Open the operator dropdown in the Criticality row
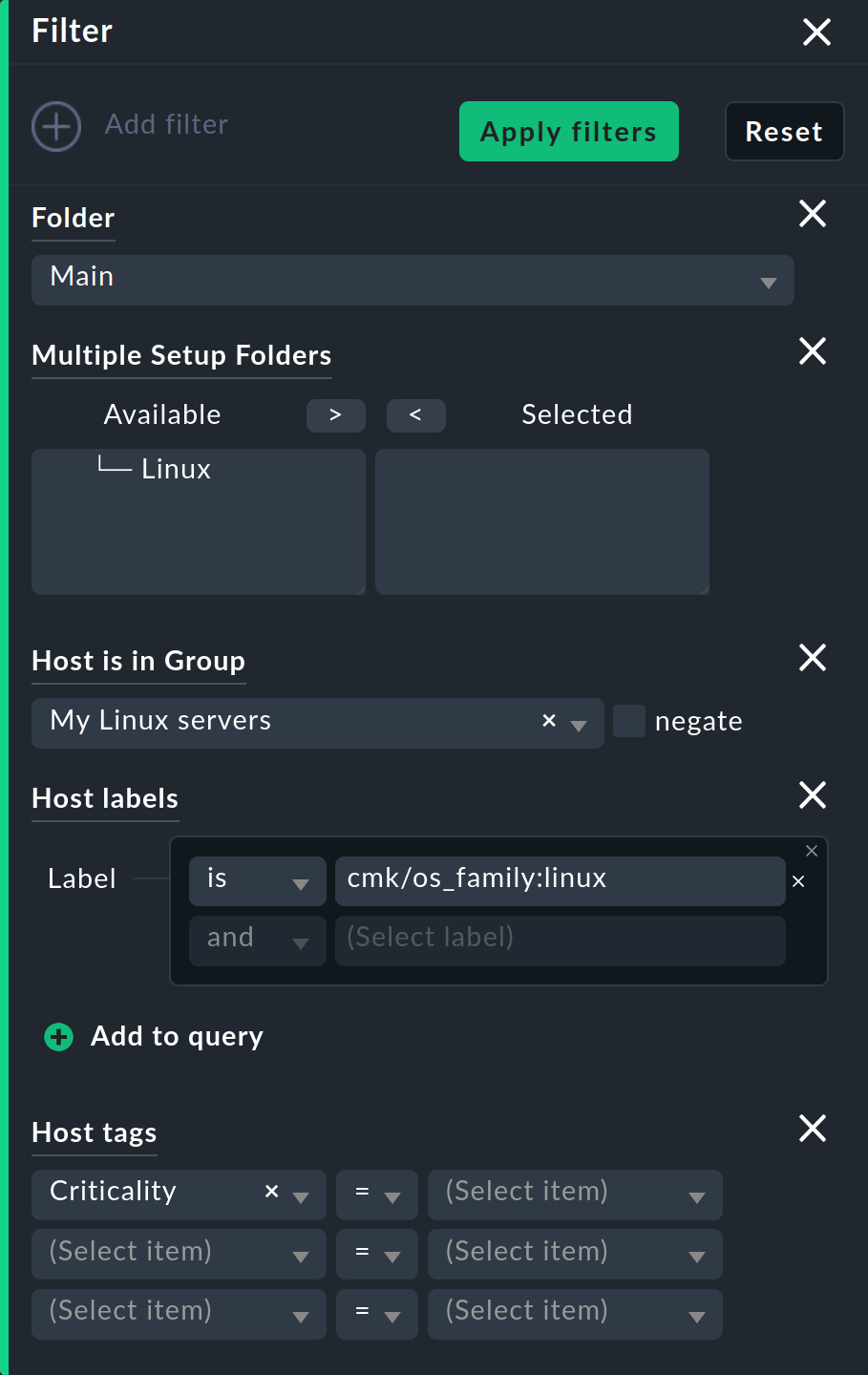Screen dimensions: 868x1375 click(377, 1195)
